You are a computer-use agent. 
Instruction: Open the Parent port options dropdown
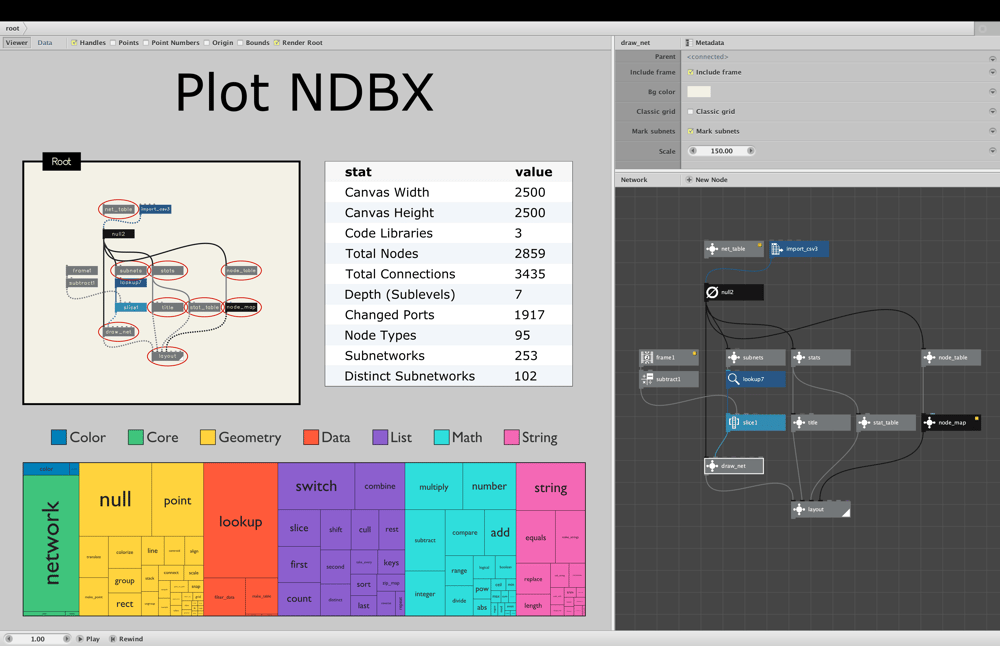point(992,58)
